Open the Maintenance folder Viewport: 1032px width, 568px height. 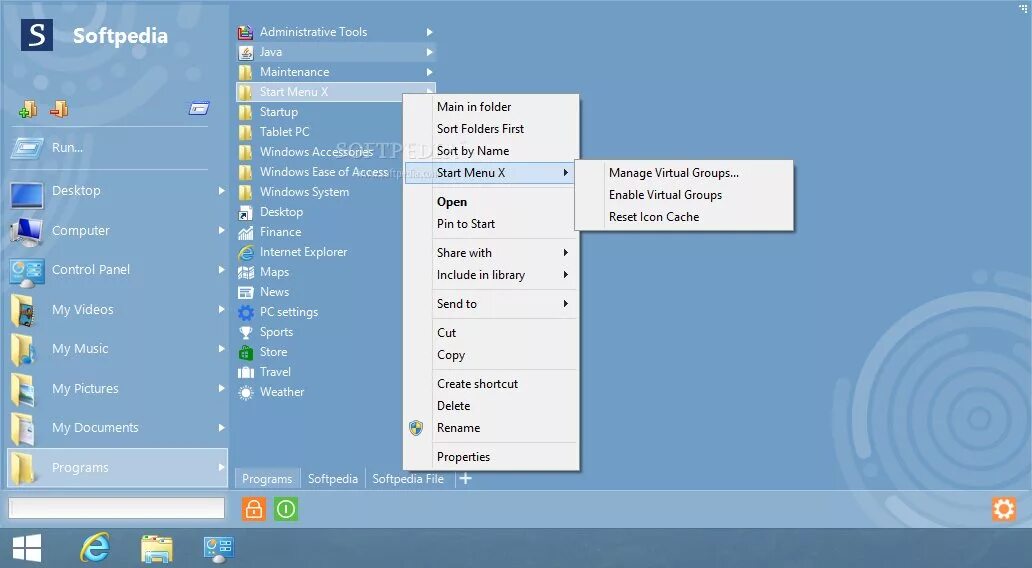click(x=335, y=72)
